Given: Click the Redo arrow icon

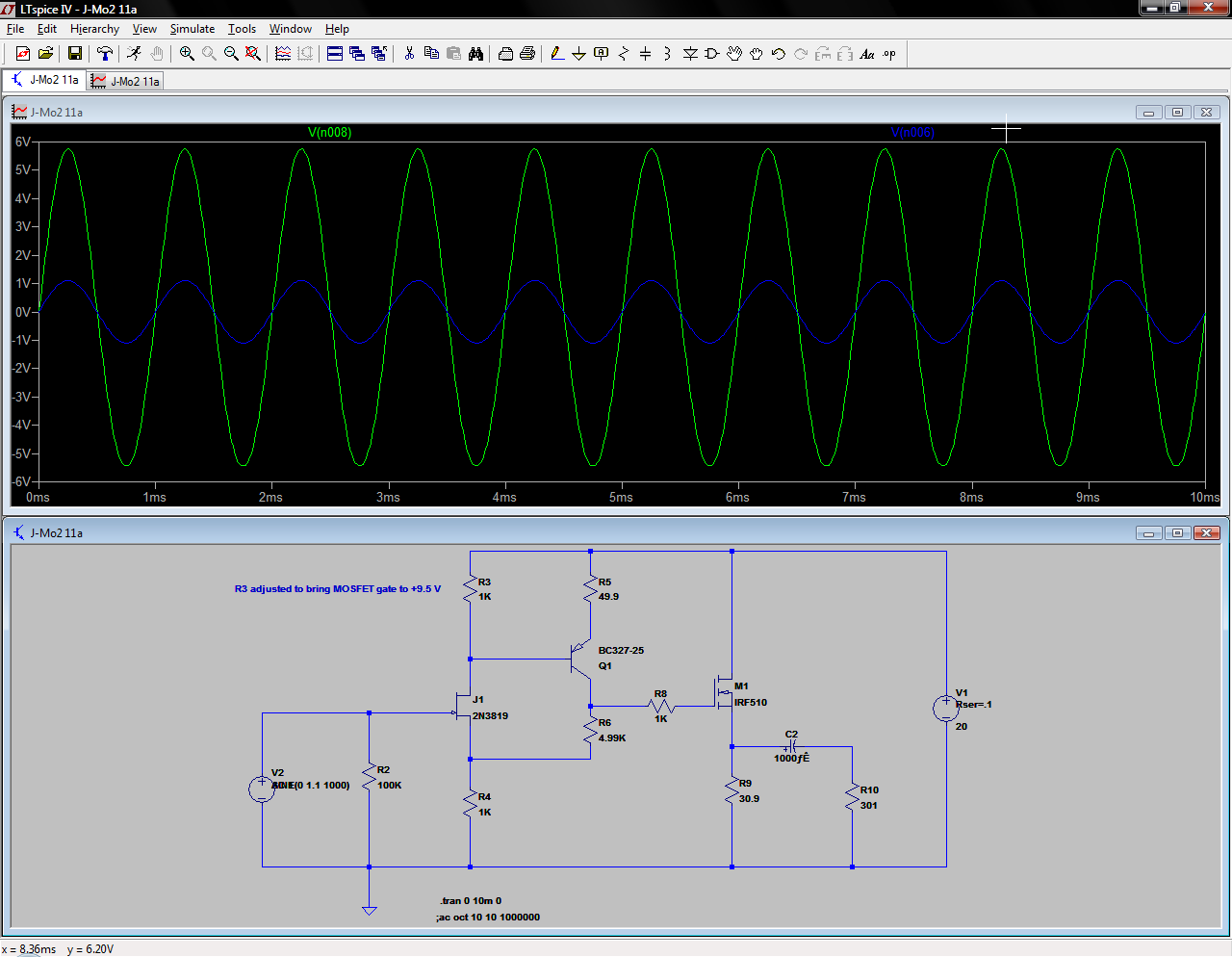Looking at the screenshot, I should click(x=801, y=54).
